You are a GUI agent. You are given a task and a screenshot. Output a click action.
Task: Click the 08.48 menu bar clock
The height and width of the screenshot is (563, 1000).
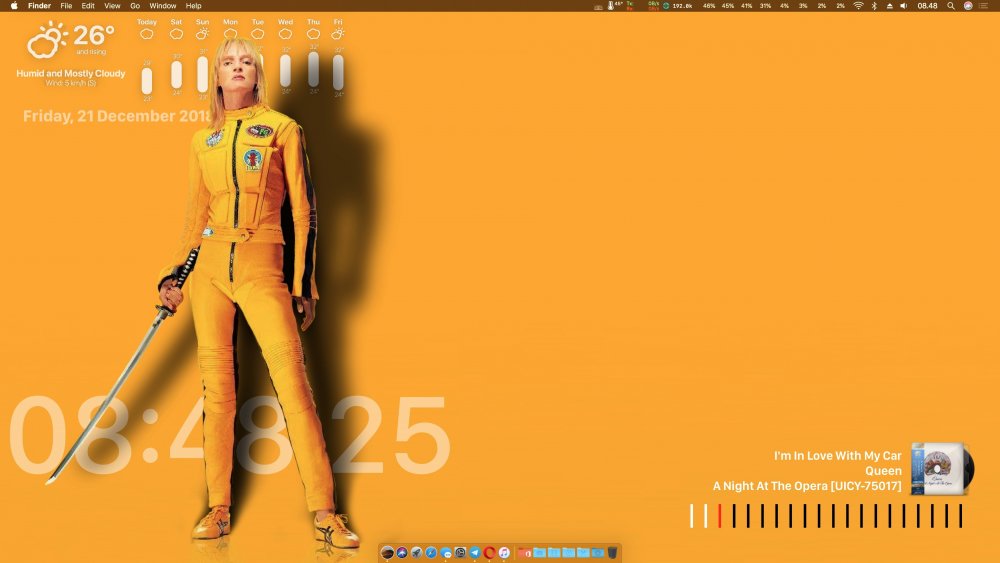pos(927,6)
